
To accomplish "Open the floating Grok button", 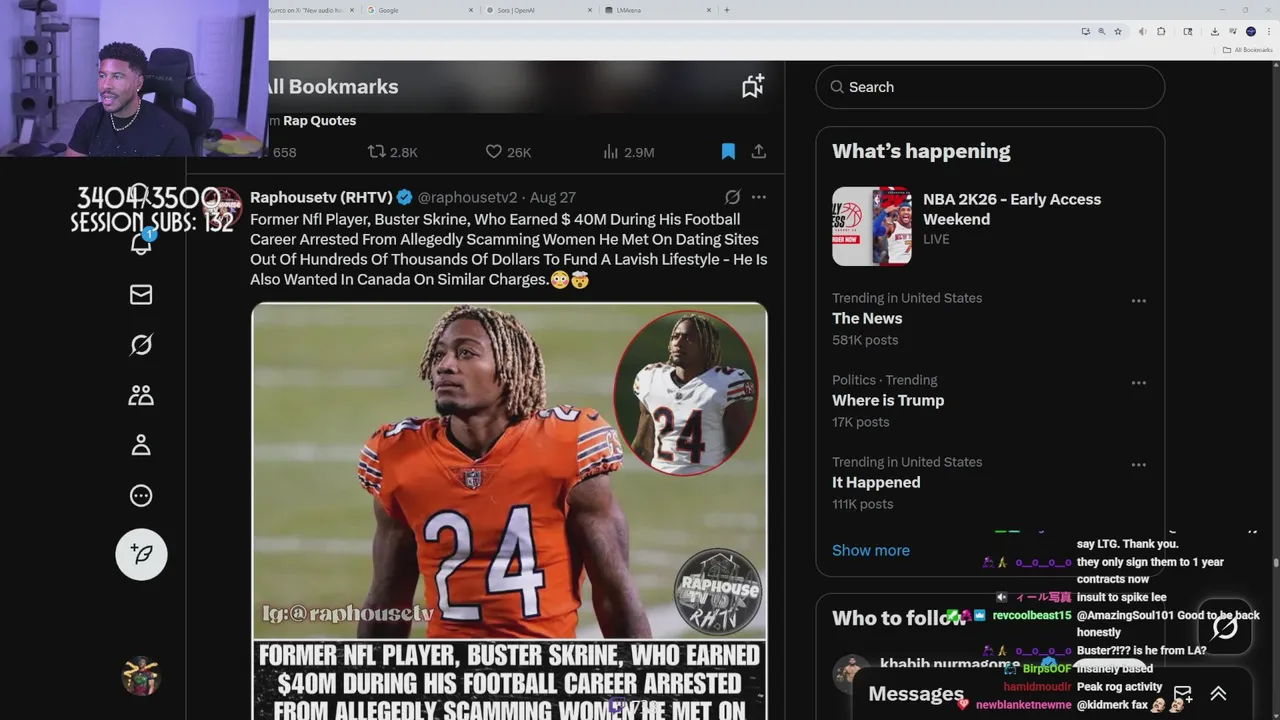I will pos(1225,627).
